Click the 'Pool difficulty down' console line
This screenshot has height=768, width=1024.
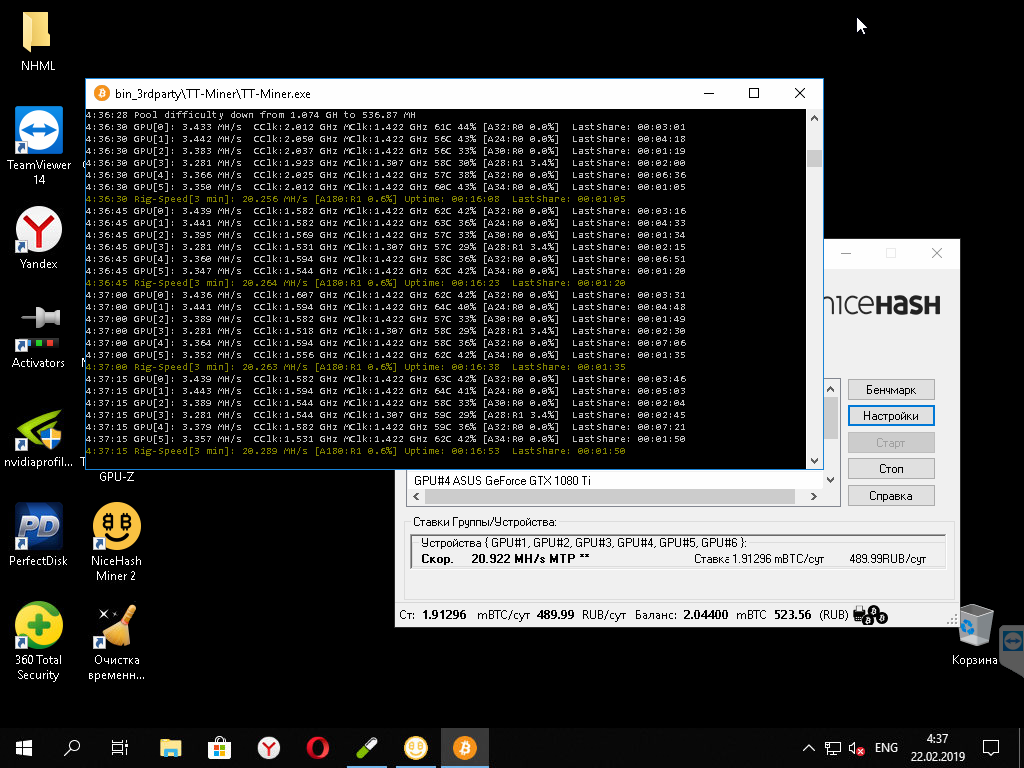click(x=251, y=114)
